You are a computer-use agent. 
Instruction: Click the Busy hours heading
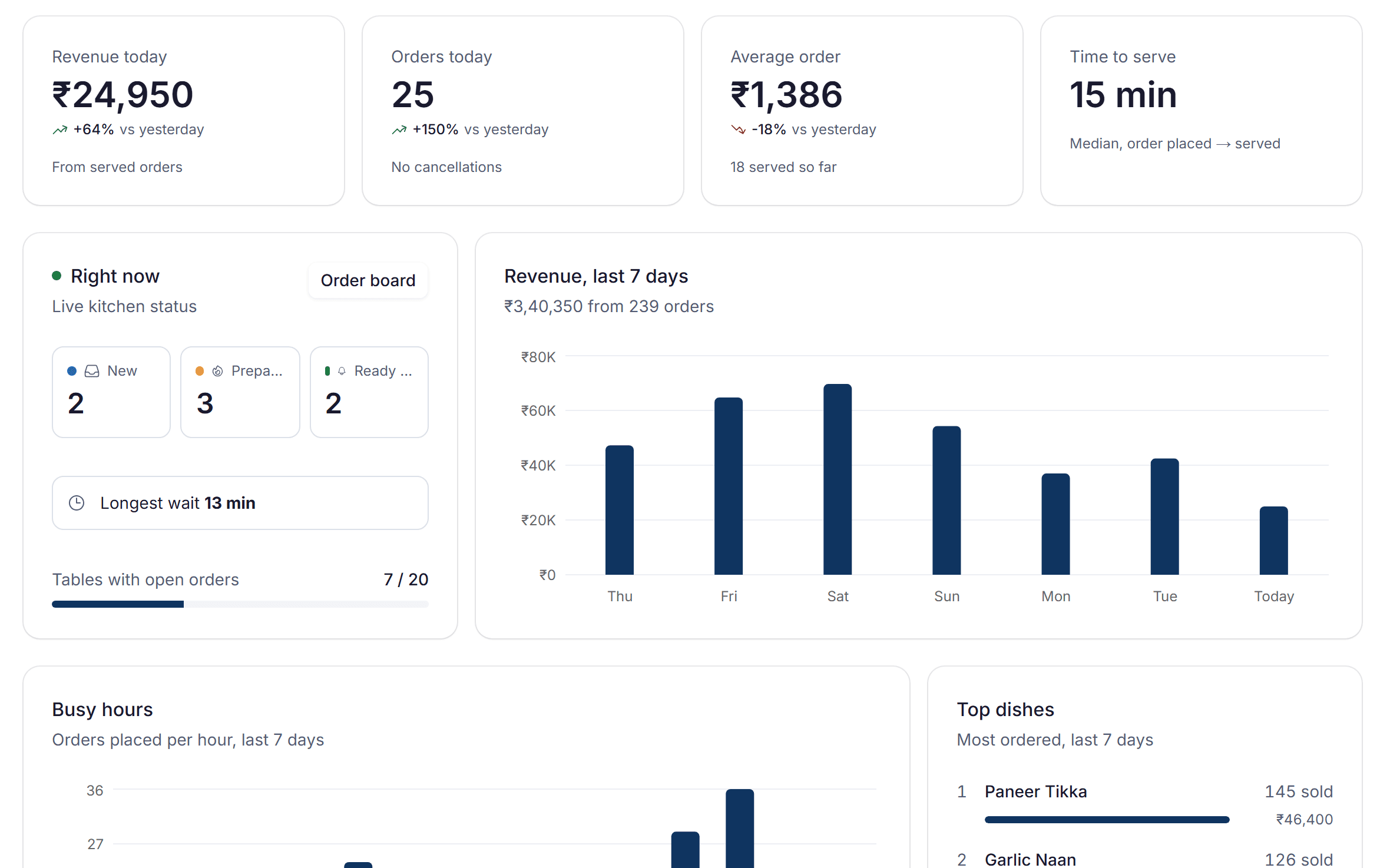(x=102, y=710)
